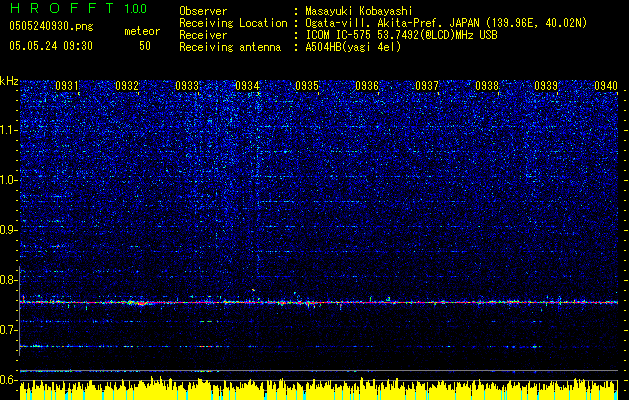Click the bright red carrier line near 0.75 kHz
This screenshot has height=400, width=629.
[x=319, y=302]
